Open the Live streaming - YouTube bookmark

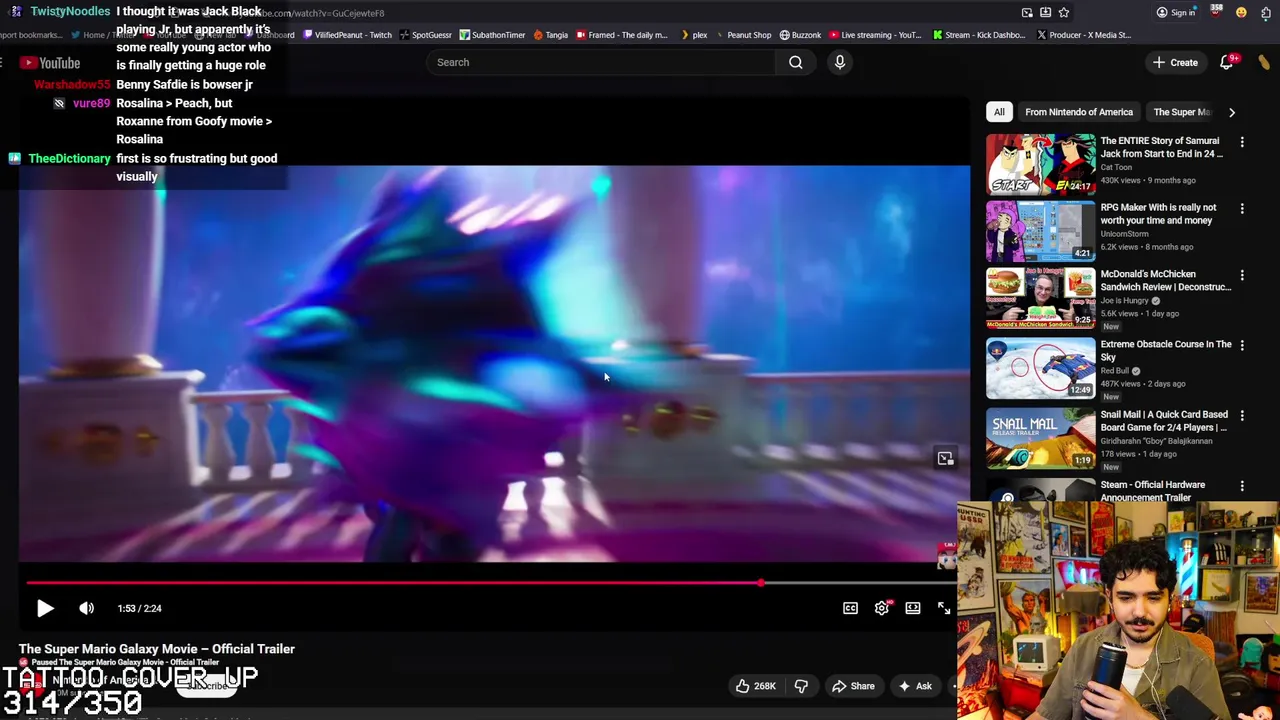coord(875,35)
